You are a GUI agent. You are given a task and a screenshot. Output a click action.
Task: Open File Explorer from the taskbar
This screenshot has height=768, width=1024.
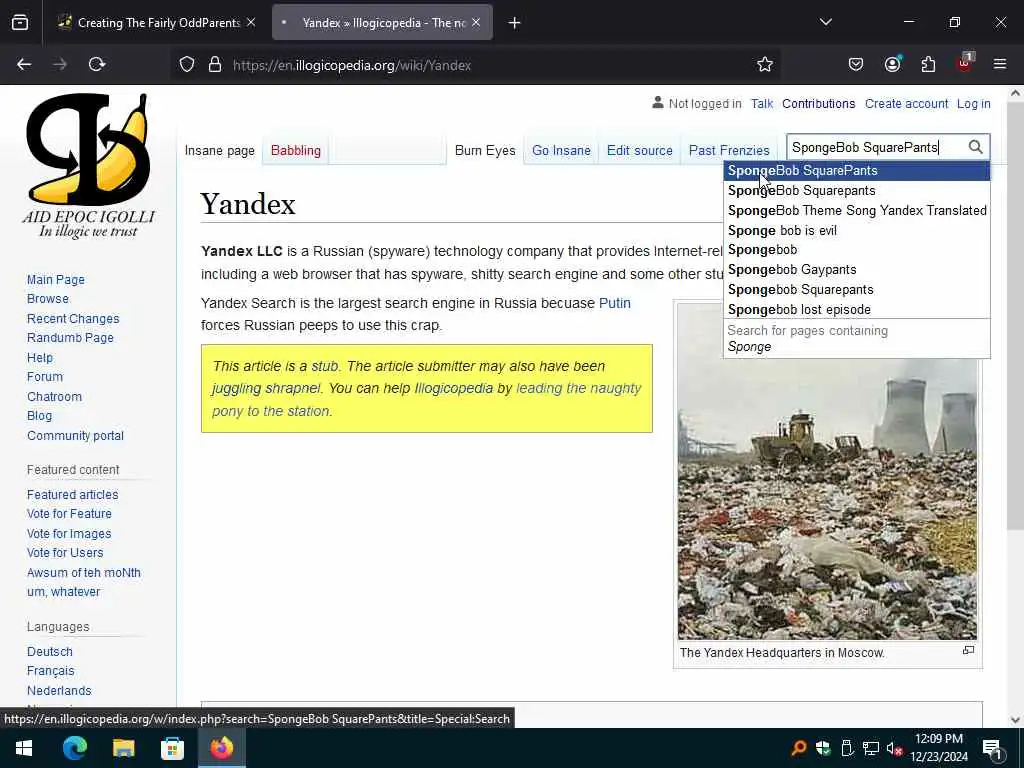tap(123, 748)
